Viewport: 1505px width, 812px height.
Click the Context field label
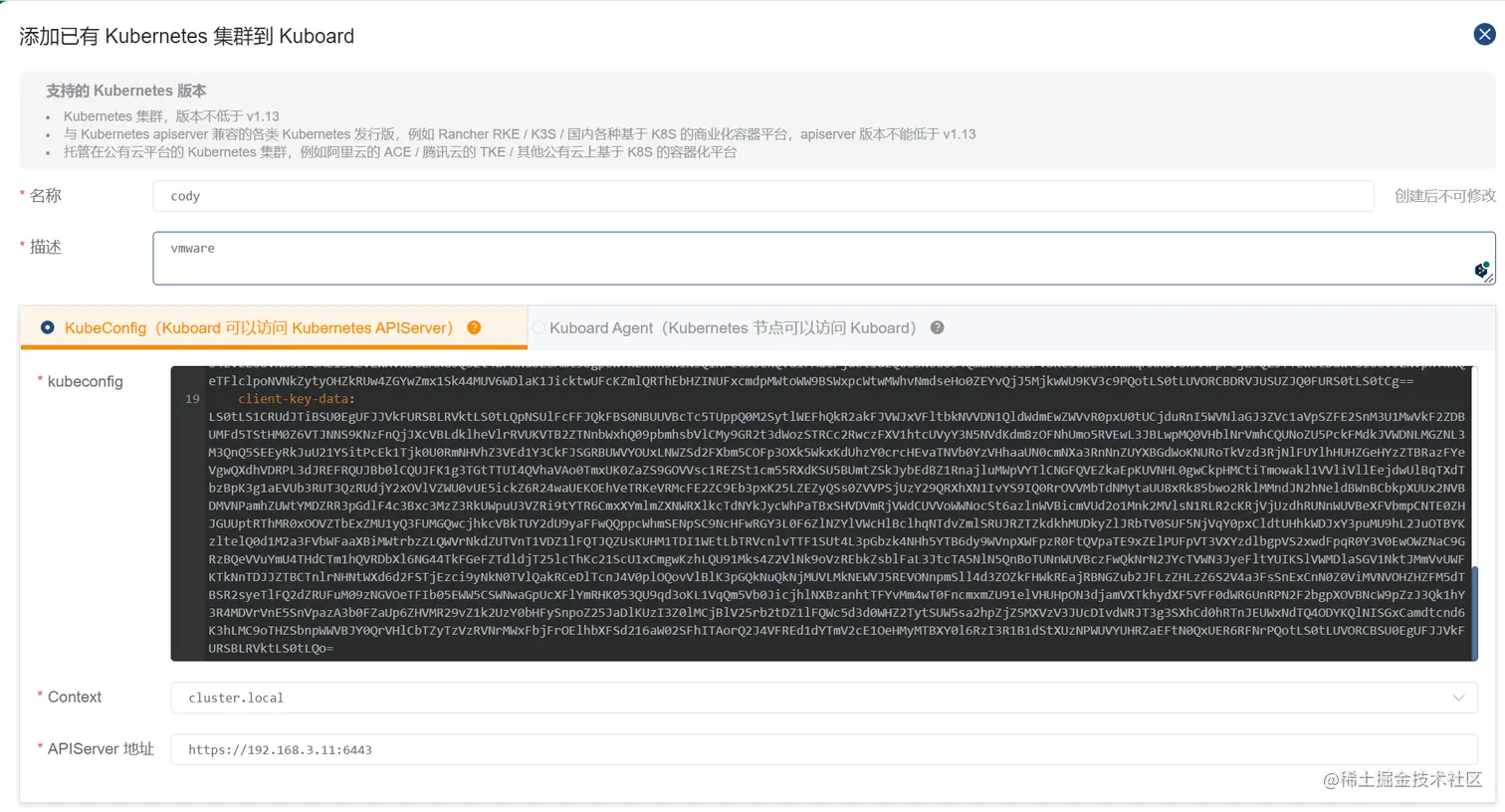(x=75, y=697)
